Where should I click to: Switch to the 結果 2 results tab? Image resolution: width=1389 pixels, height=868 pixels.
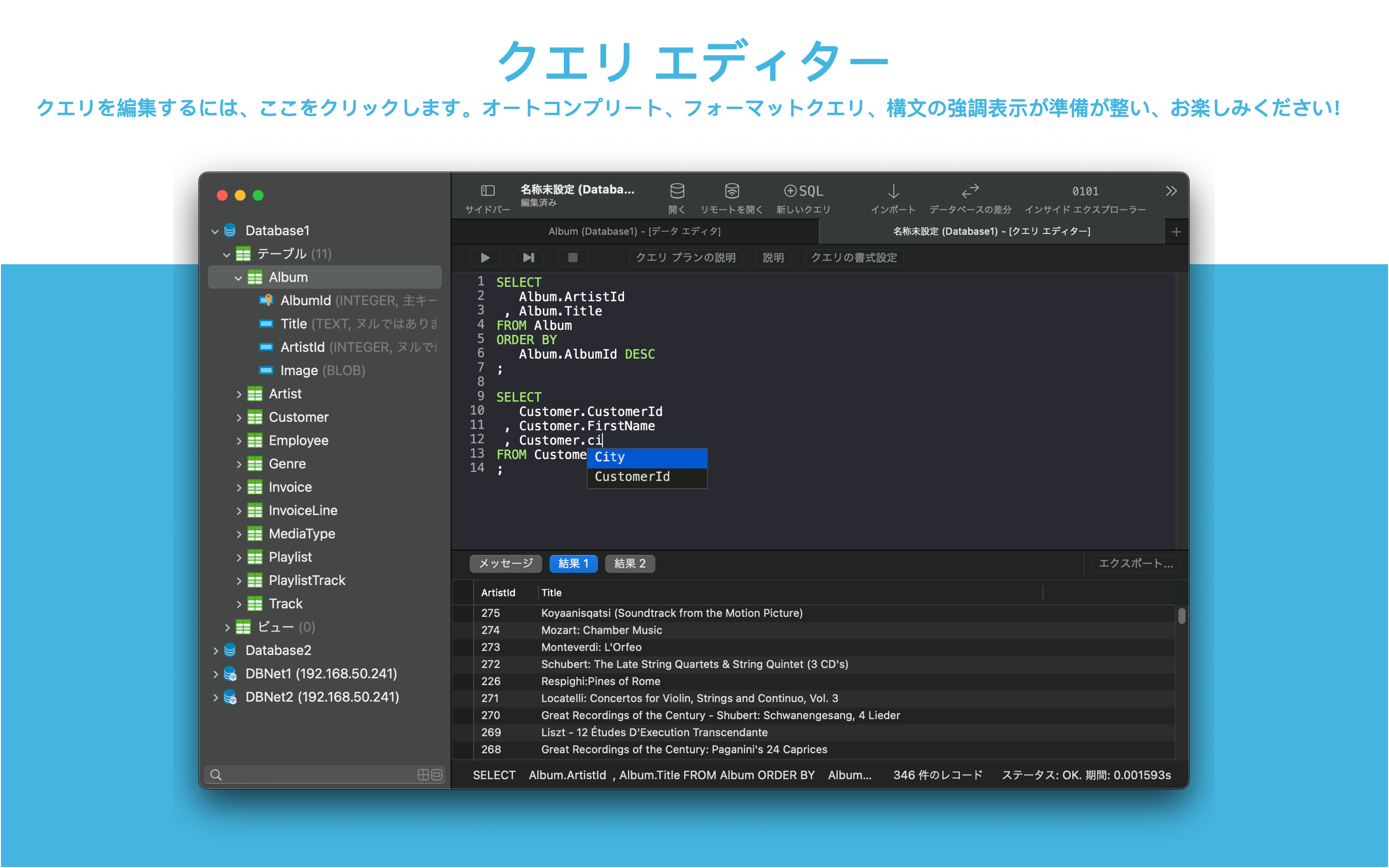click(630, 564)
